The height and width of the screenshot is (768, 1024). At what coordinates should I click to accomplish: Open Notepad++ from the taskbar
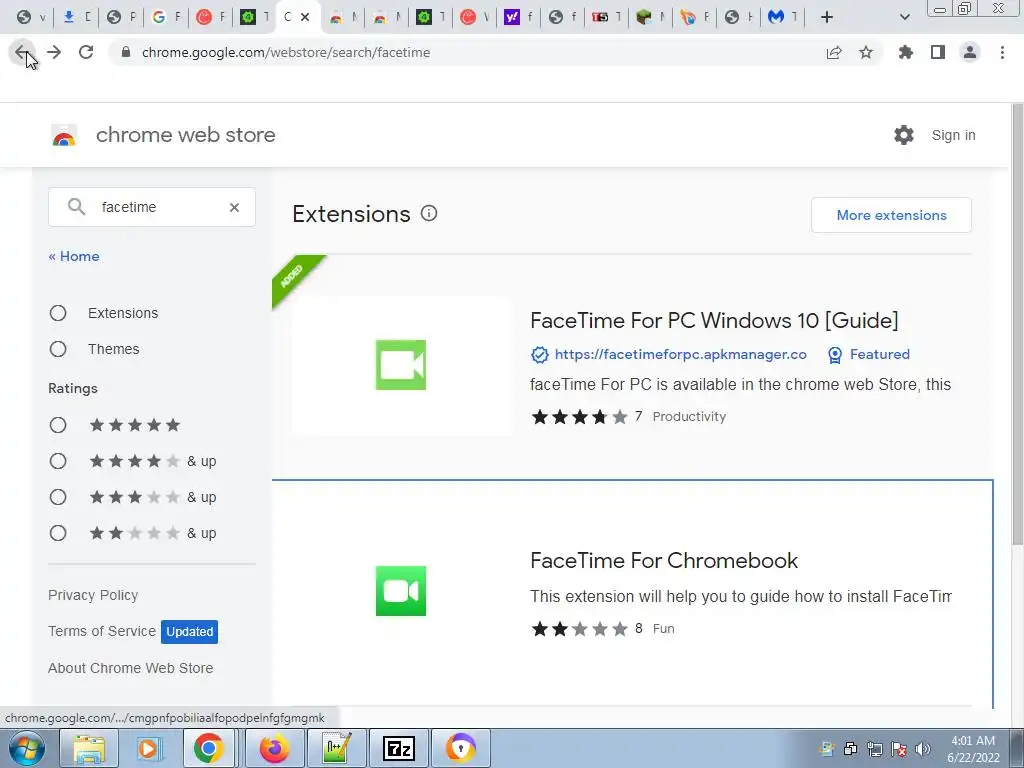tap(337, 748)
